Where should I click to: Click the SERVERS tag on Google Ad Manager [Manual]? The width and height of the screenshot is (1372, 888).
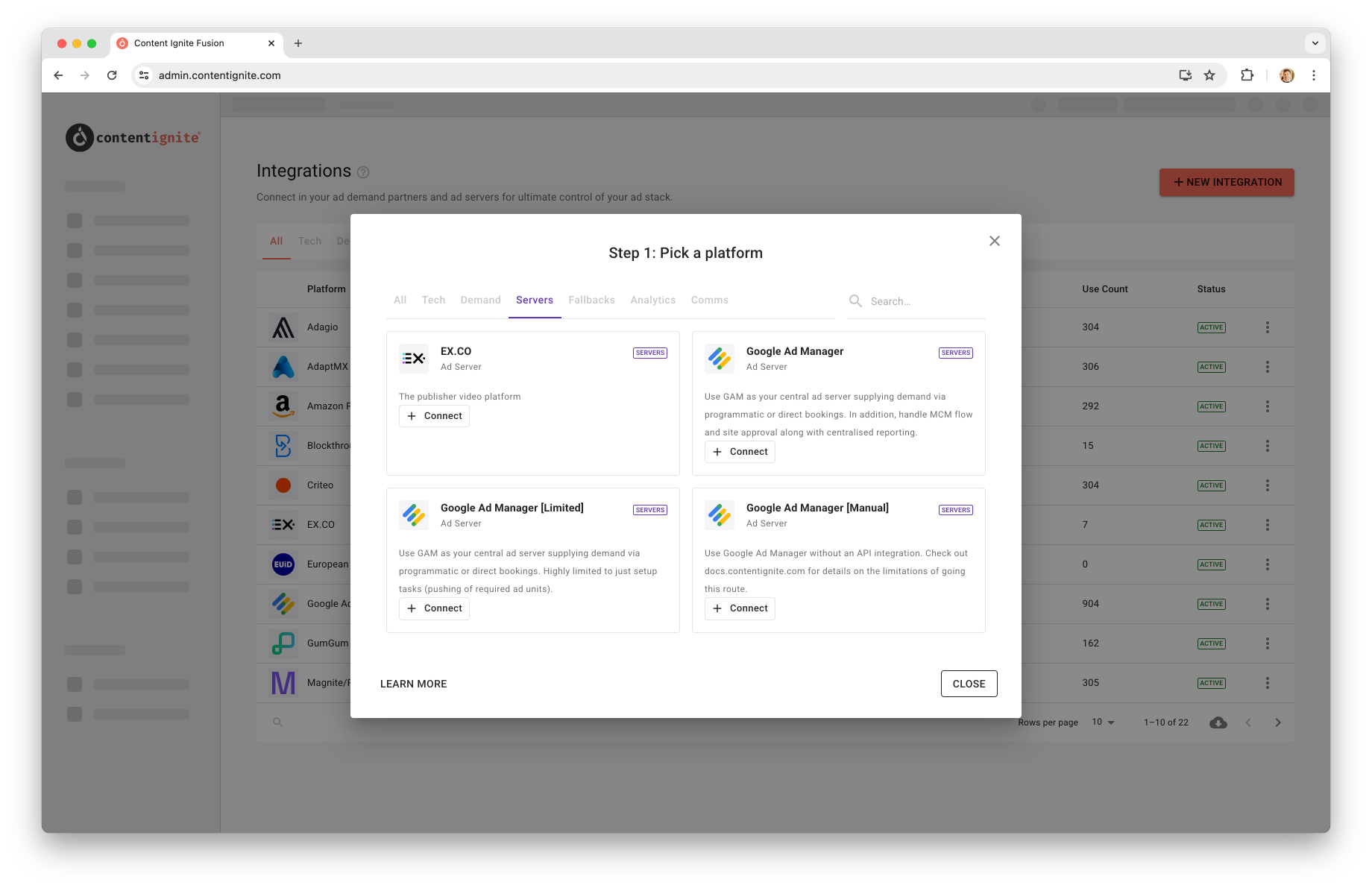point(956,510)
